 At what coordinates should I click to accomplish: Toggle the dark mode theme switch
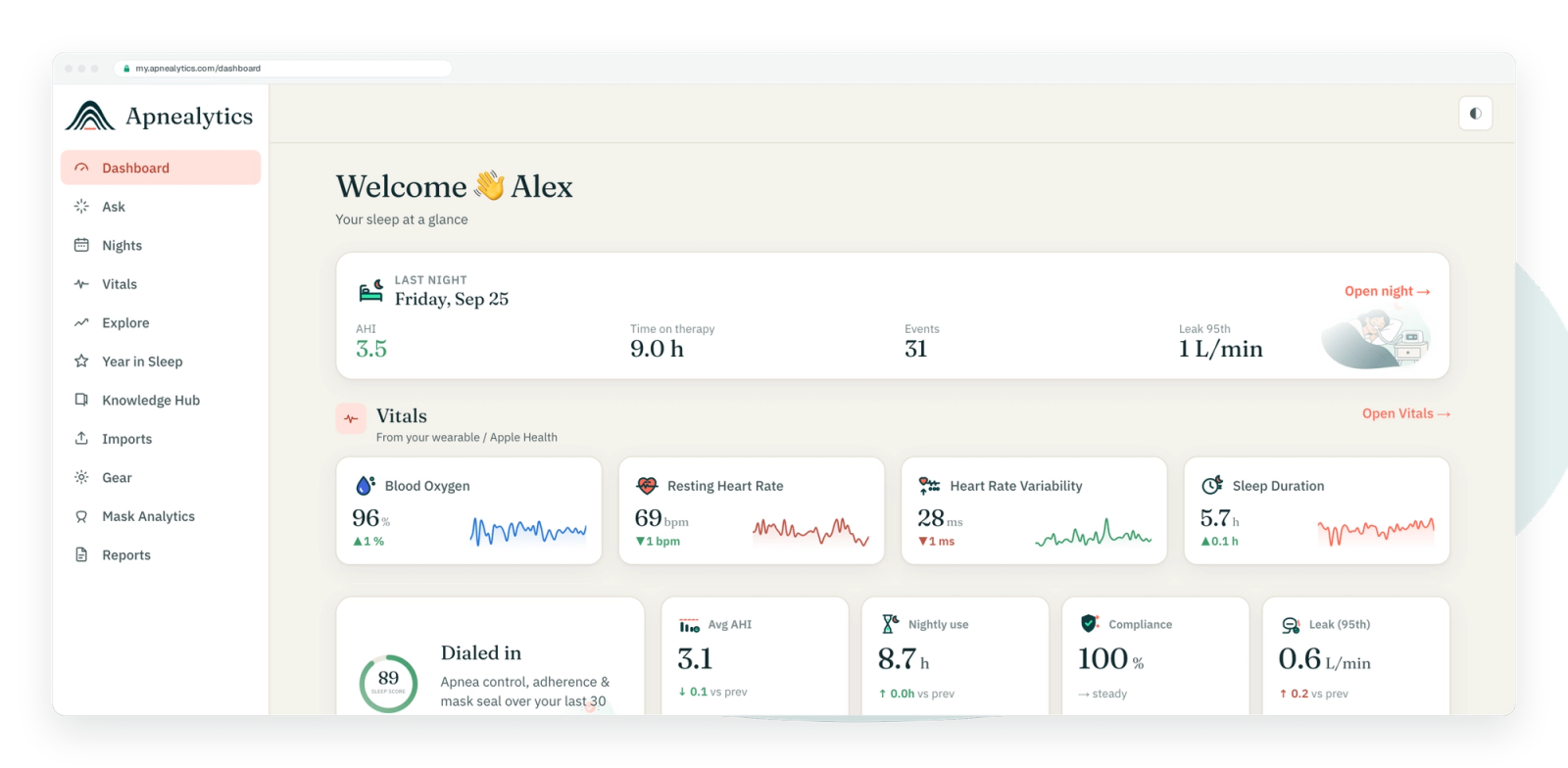tap(1475, 114)
